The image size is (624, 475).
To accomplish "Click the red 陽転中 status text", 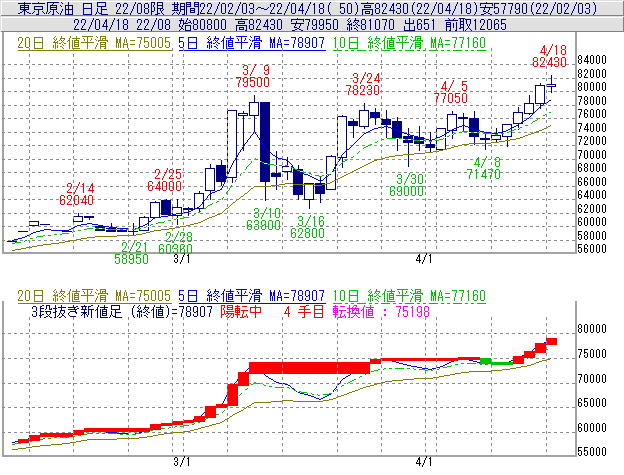I will [242, 311].
